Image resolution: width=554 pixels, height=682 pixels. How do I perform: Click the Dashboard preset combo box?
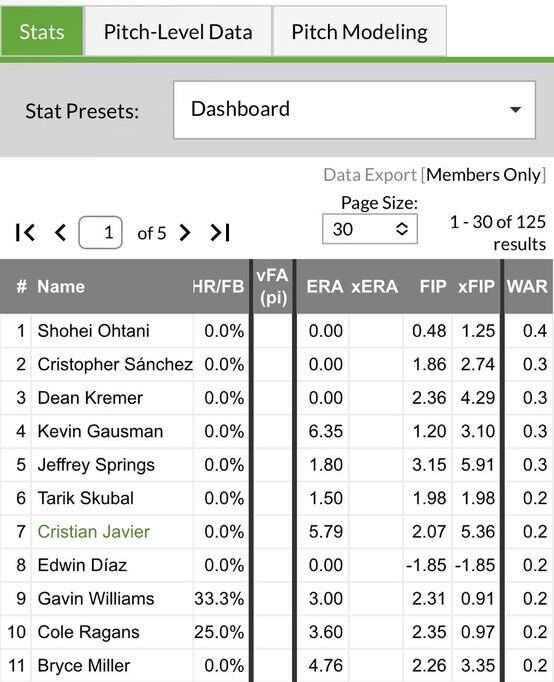[x=354, y=110]
